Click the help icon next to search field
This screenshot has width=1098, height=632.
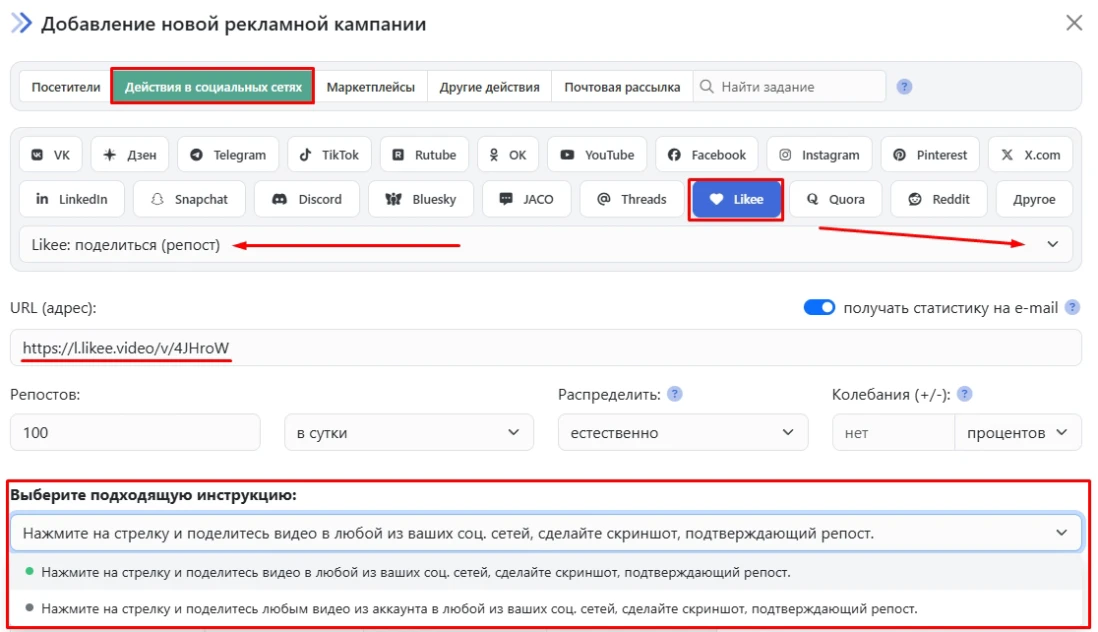click(904, 87)
